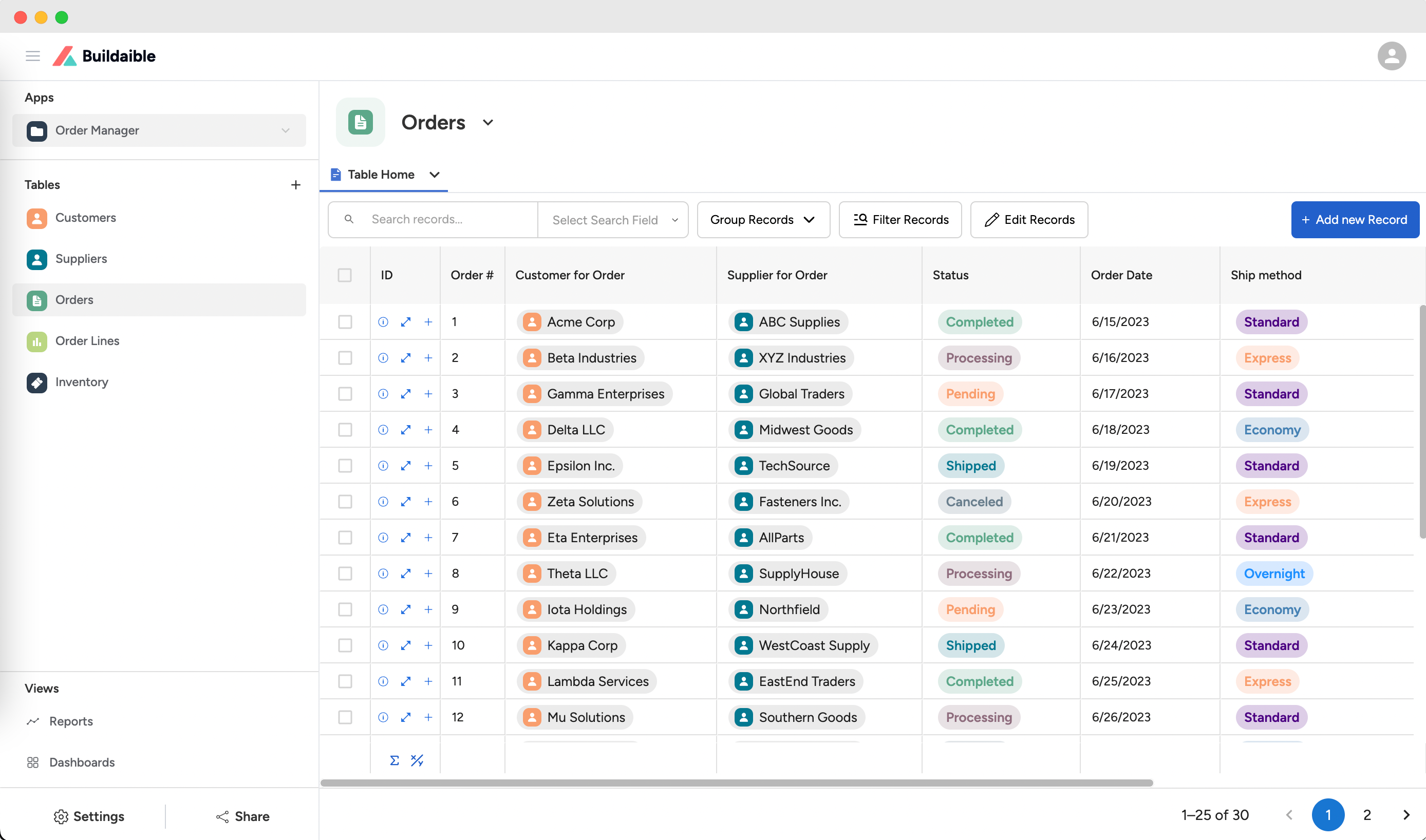Check the box for order 2
The height and width of the screenshot is (840, 1426).
345,358
